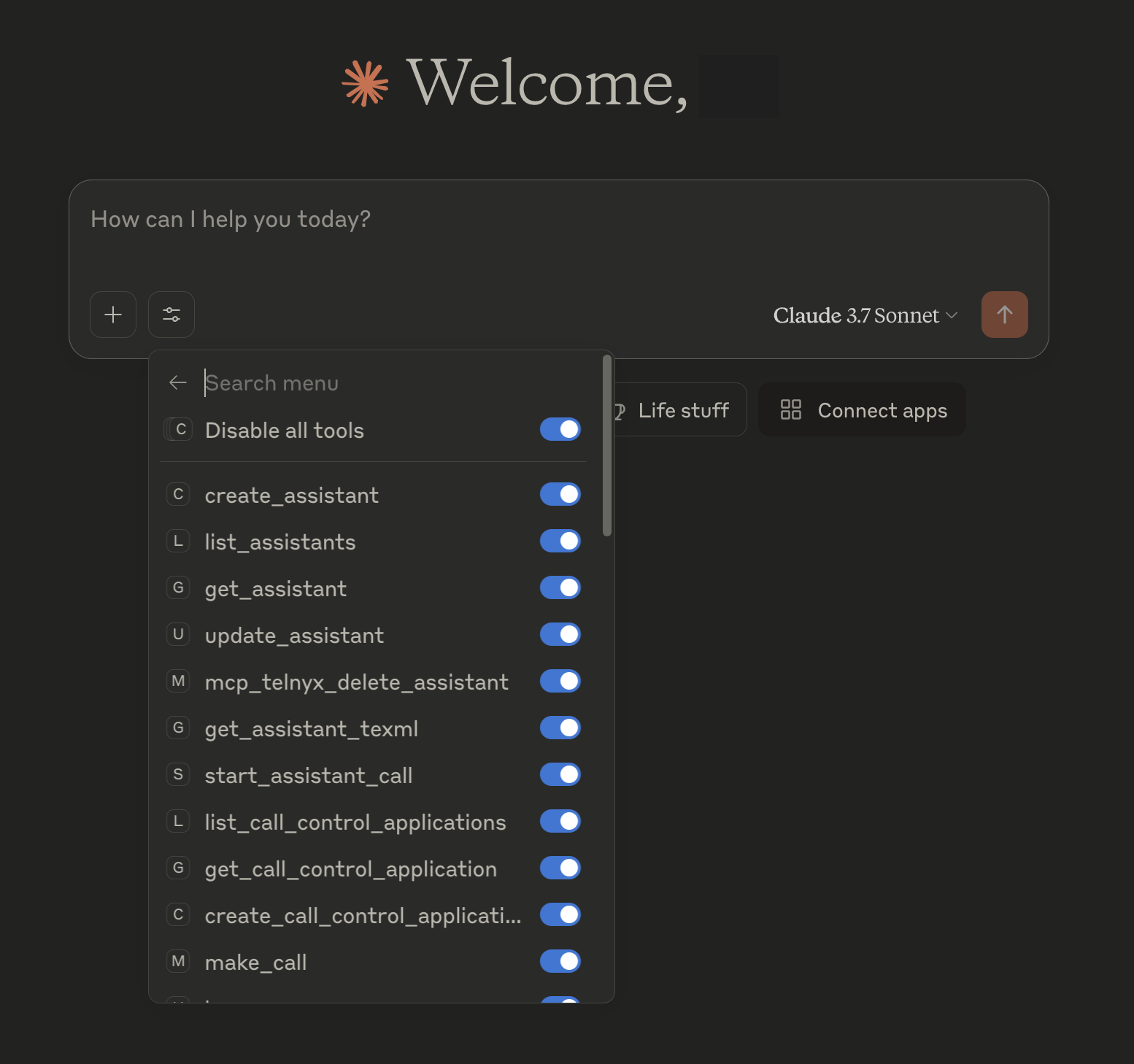Screen dimensions: 1134x1064
Task: Toggle off mcp_telnyx_delete_assistant
Action: click(560, 681)
